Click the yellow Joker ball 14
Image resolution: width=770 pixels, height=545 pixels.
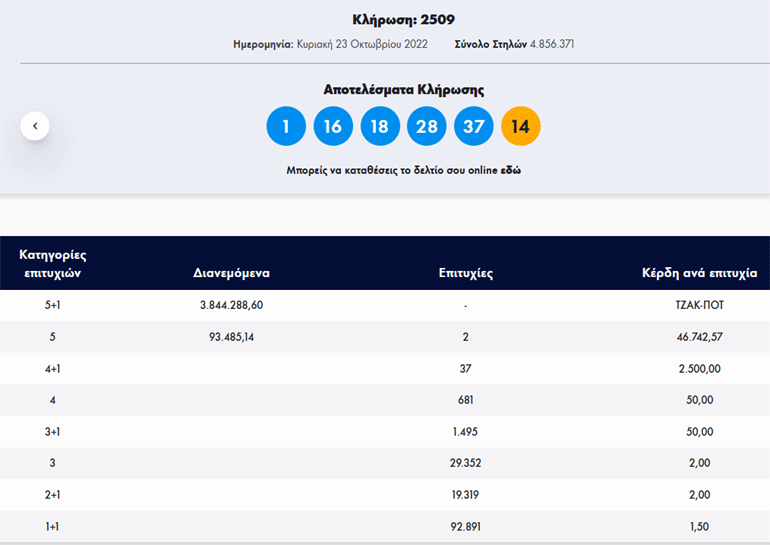pyautogui.click(x=521, y=126)
